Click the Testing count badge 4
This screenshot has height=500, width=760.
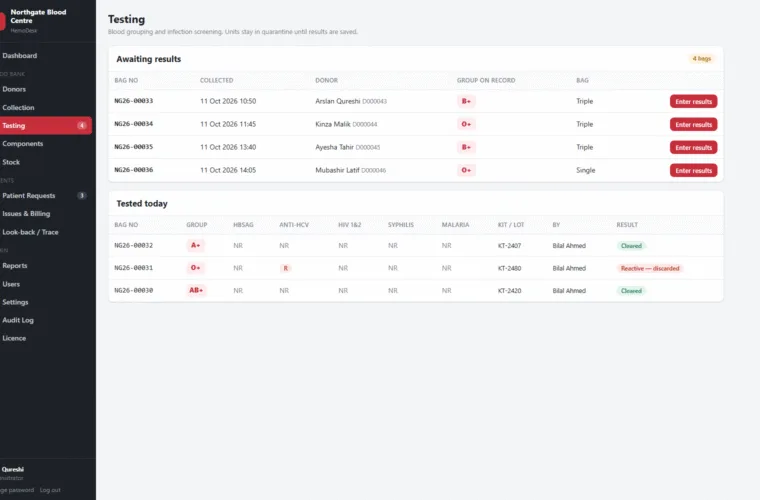(x=82, y=125)
